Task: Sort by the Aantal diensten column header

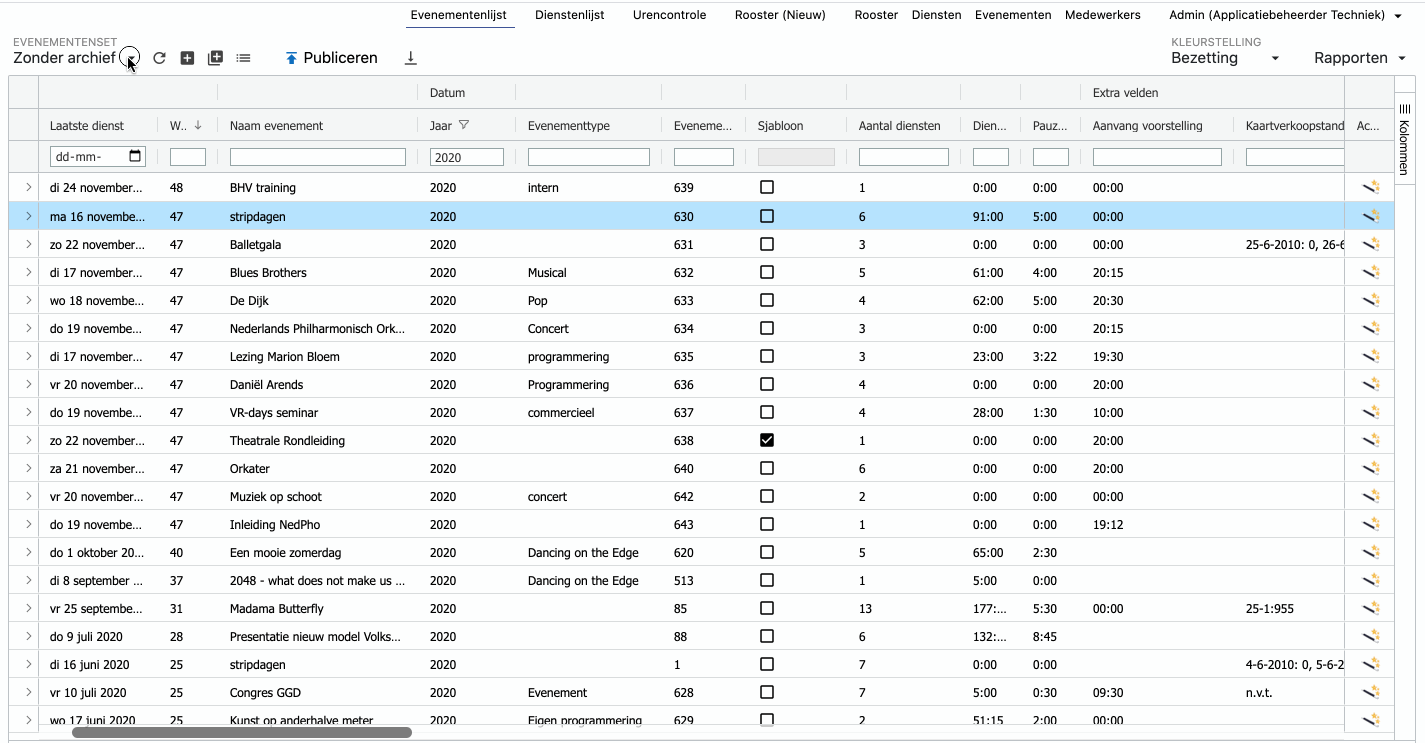Action: click(x=899, y=126)
